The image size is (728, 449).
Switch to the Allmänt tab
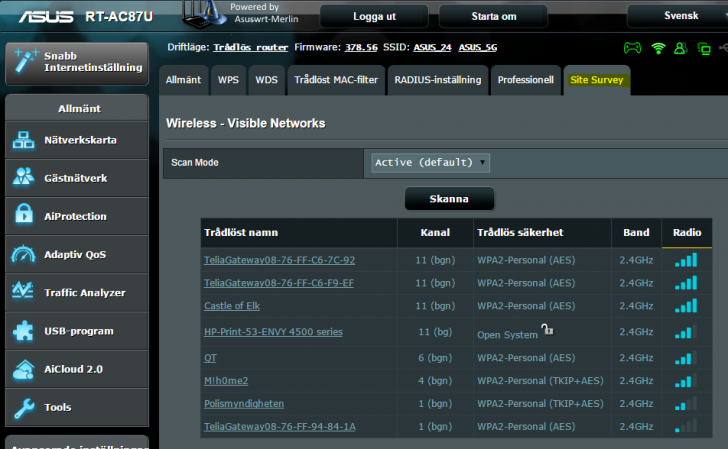183,80
